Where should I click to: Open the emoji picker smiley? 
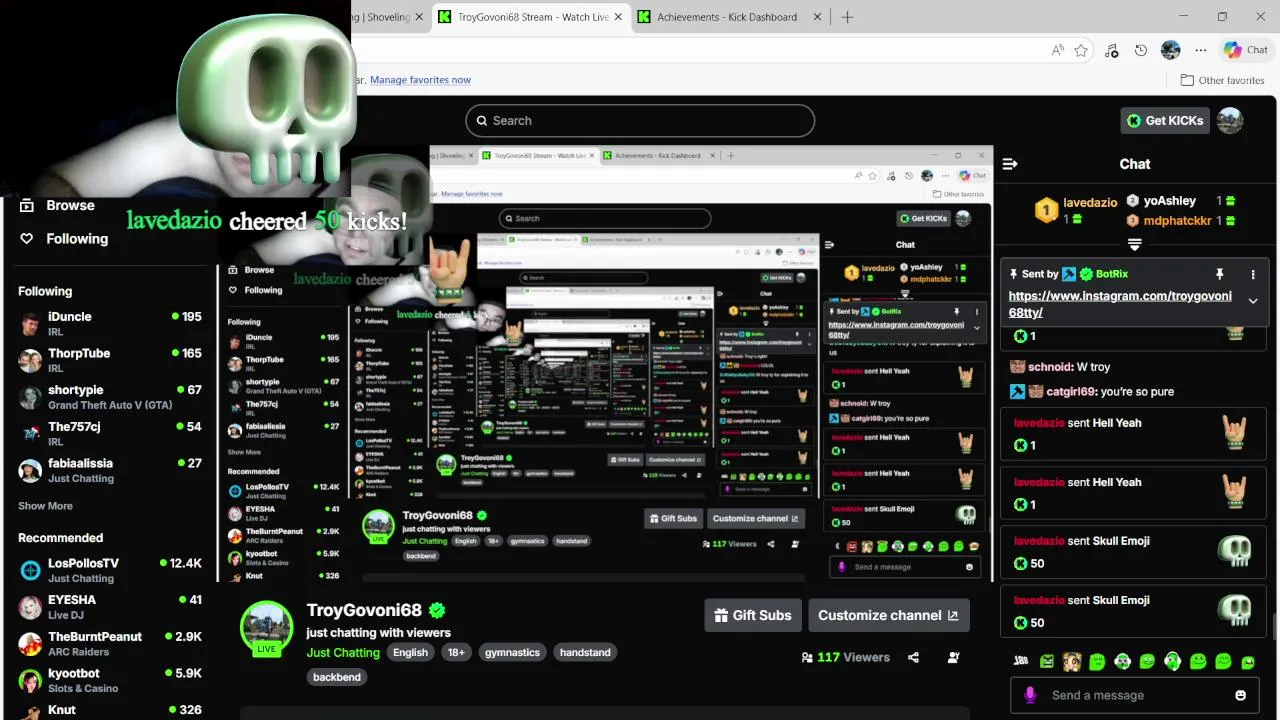click(x=1241, y=695)
